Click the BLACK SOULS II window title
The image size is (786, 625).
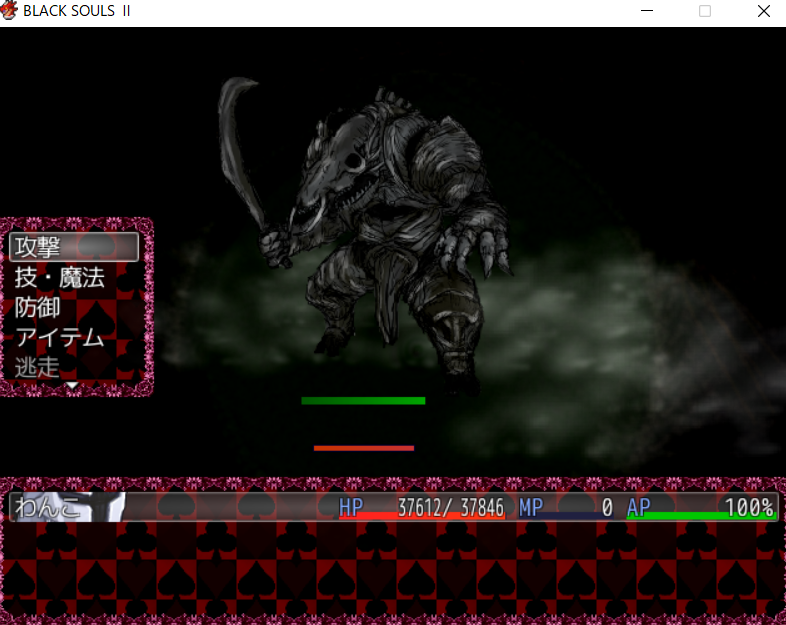tap(77, 11)
